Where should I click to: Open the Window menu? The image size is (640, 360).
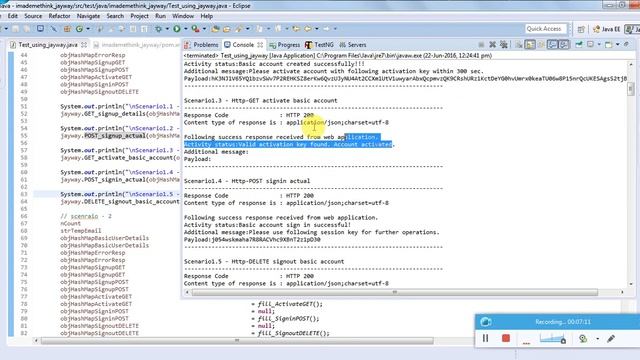[183, 16]
